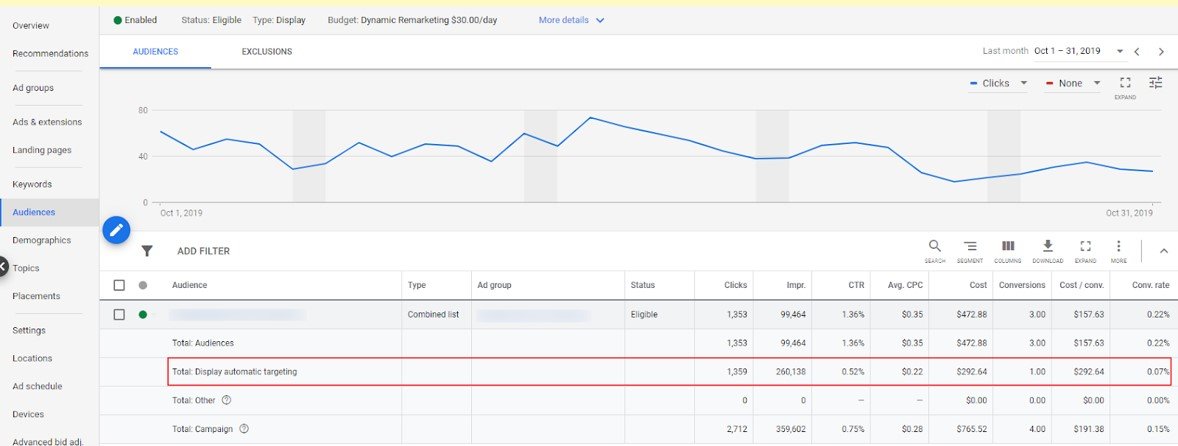Open the table Search tool

(935, 250)
